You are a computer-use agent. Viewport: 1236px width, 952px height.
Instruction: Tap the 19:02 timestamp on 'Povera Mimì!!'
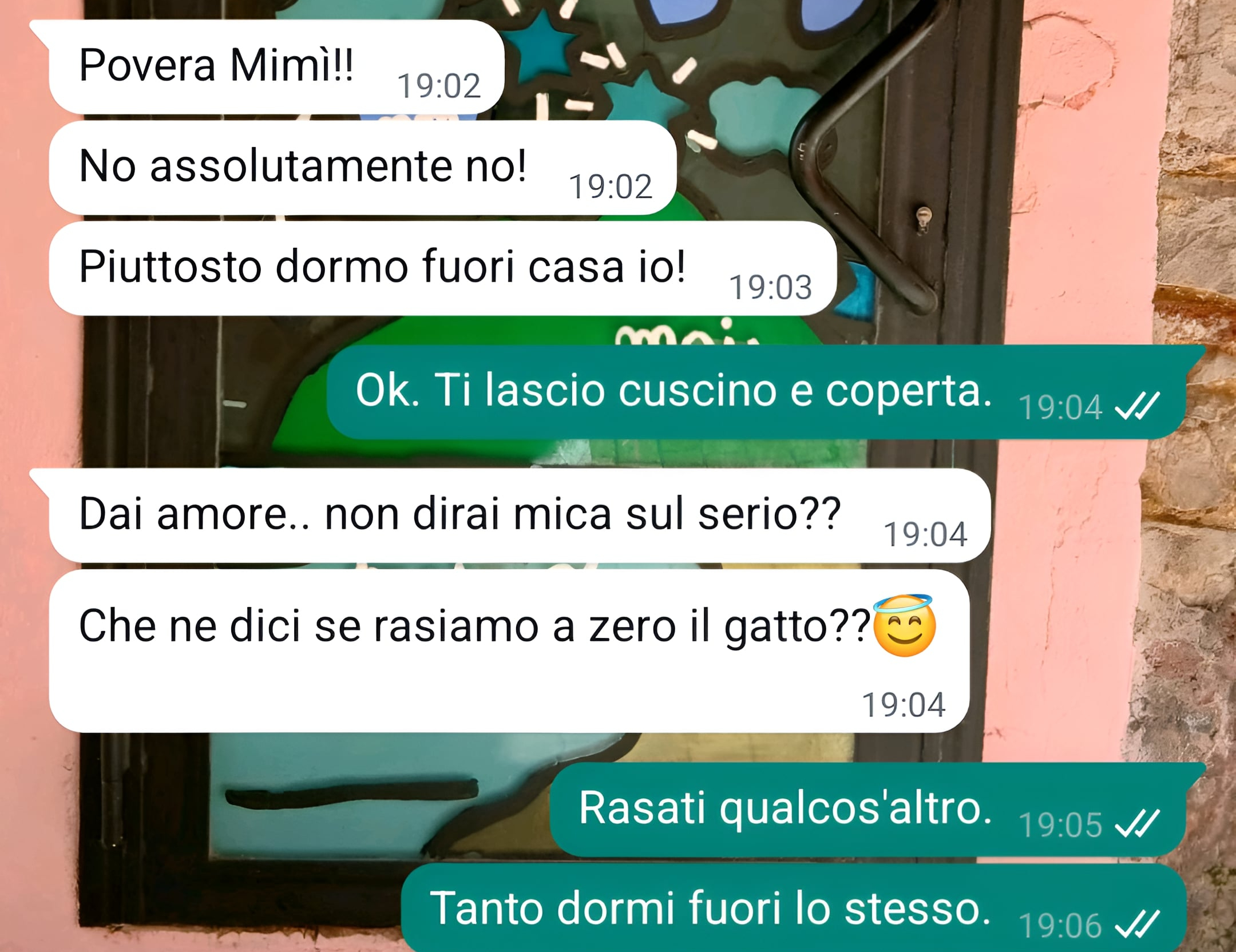coord(439,86)
